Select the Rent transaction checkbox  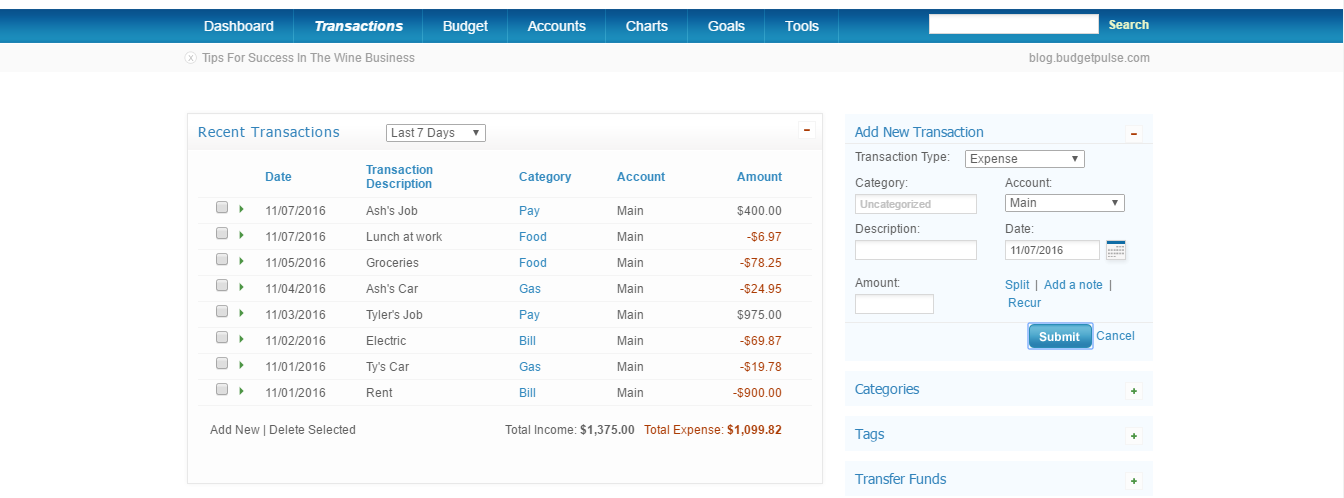[x=222, y=390]
